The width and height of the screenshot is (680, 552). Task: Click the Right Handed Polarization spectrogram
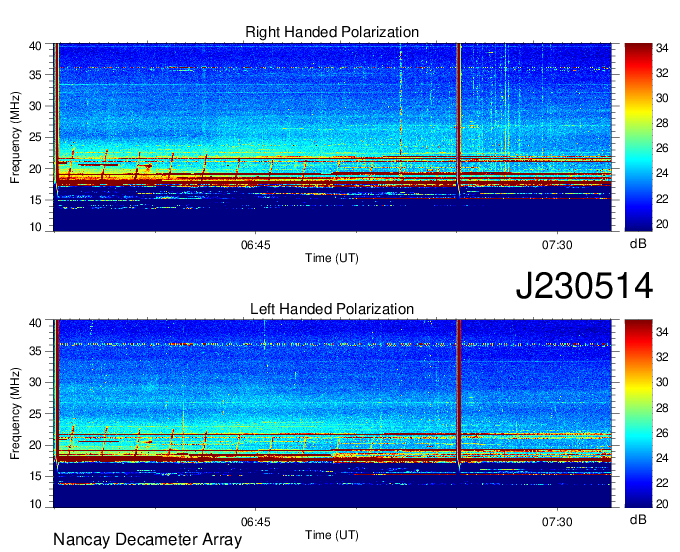coord(333,137)
